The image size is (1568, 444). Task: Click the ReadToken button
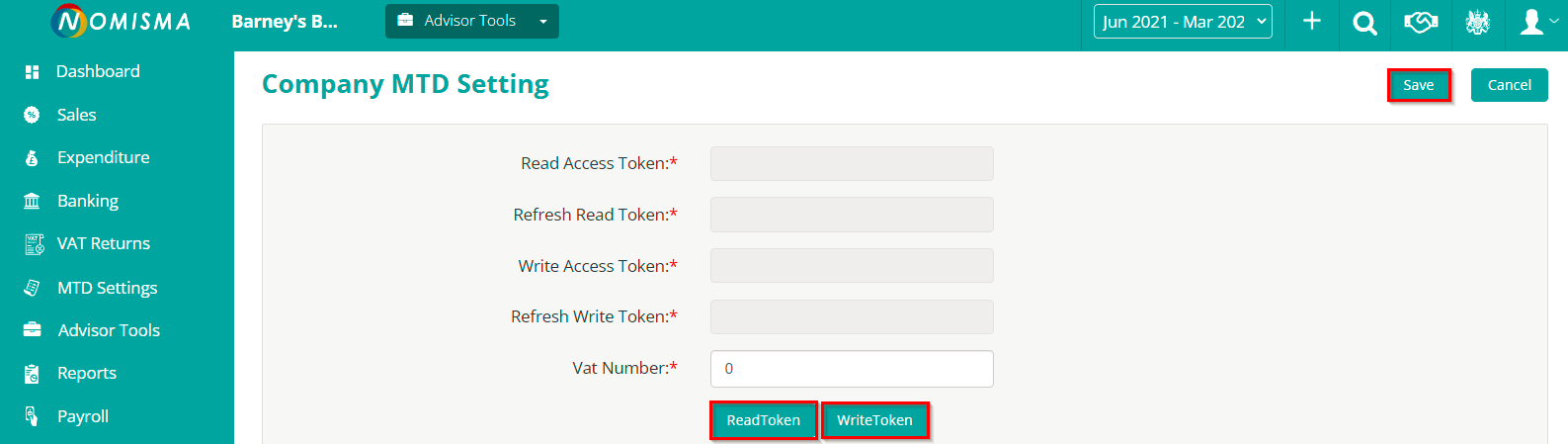click(763, 420)
